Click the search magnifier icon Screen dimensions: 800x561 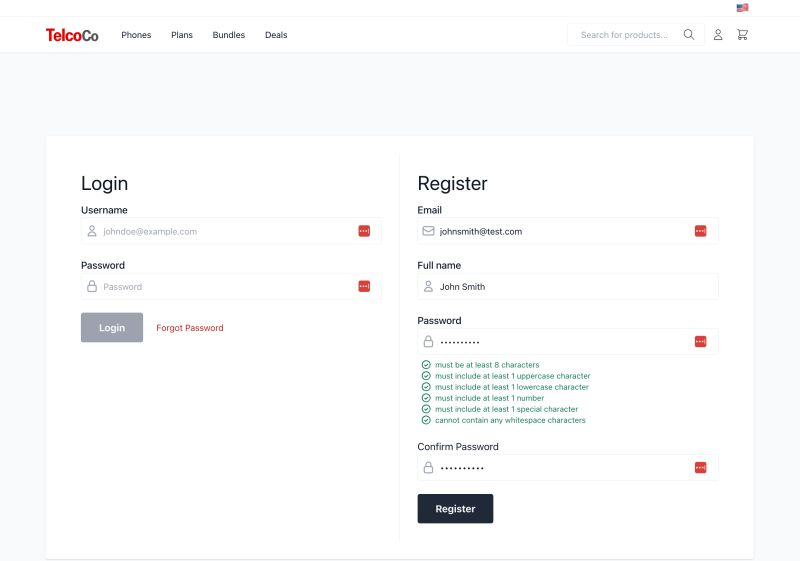click(689, 35)
